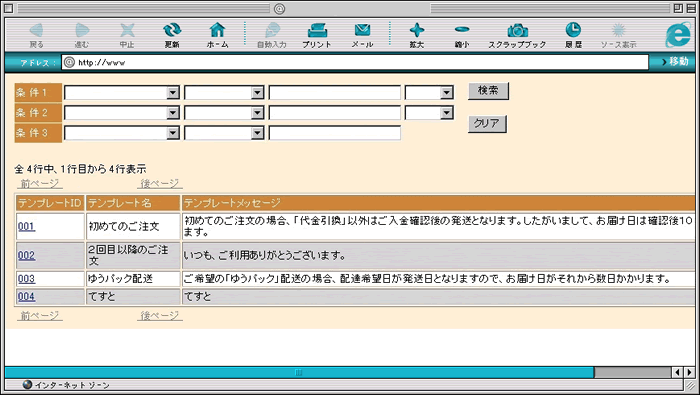Click the window collapse box in title bar
Image resolution: width=700 pixels, height=395 pixels.
(690, 8)
